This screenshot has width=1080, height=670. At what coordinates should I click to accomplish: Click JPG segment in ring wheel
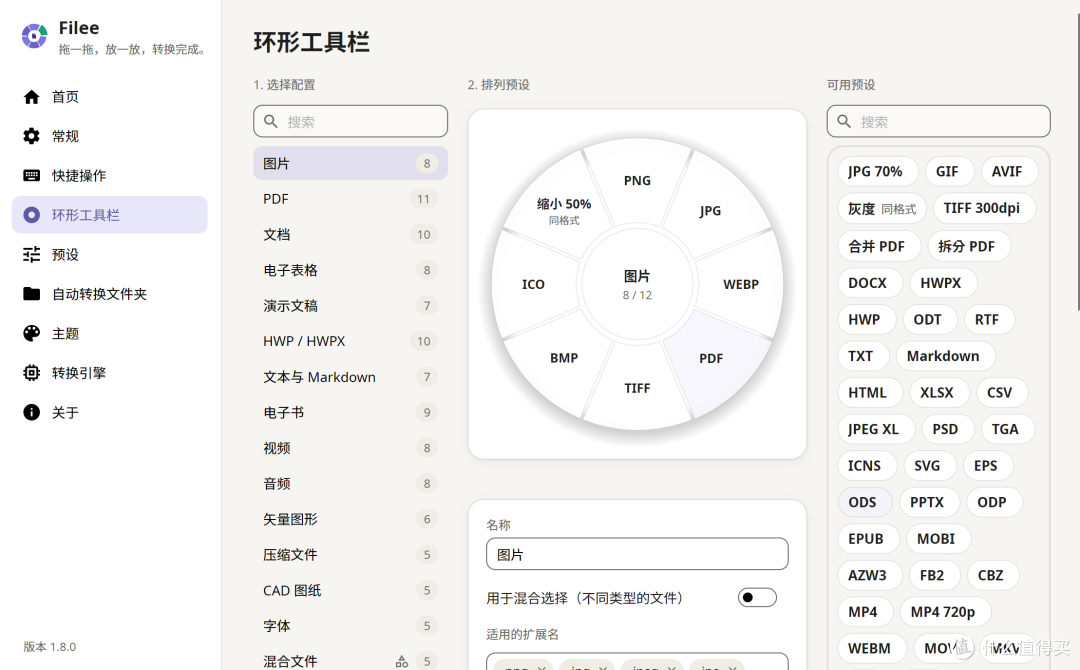click(710, 211)
